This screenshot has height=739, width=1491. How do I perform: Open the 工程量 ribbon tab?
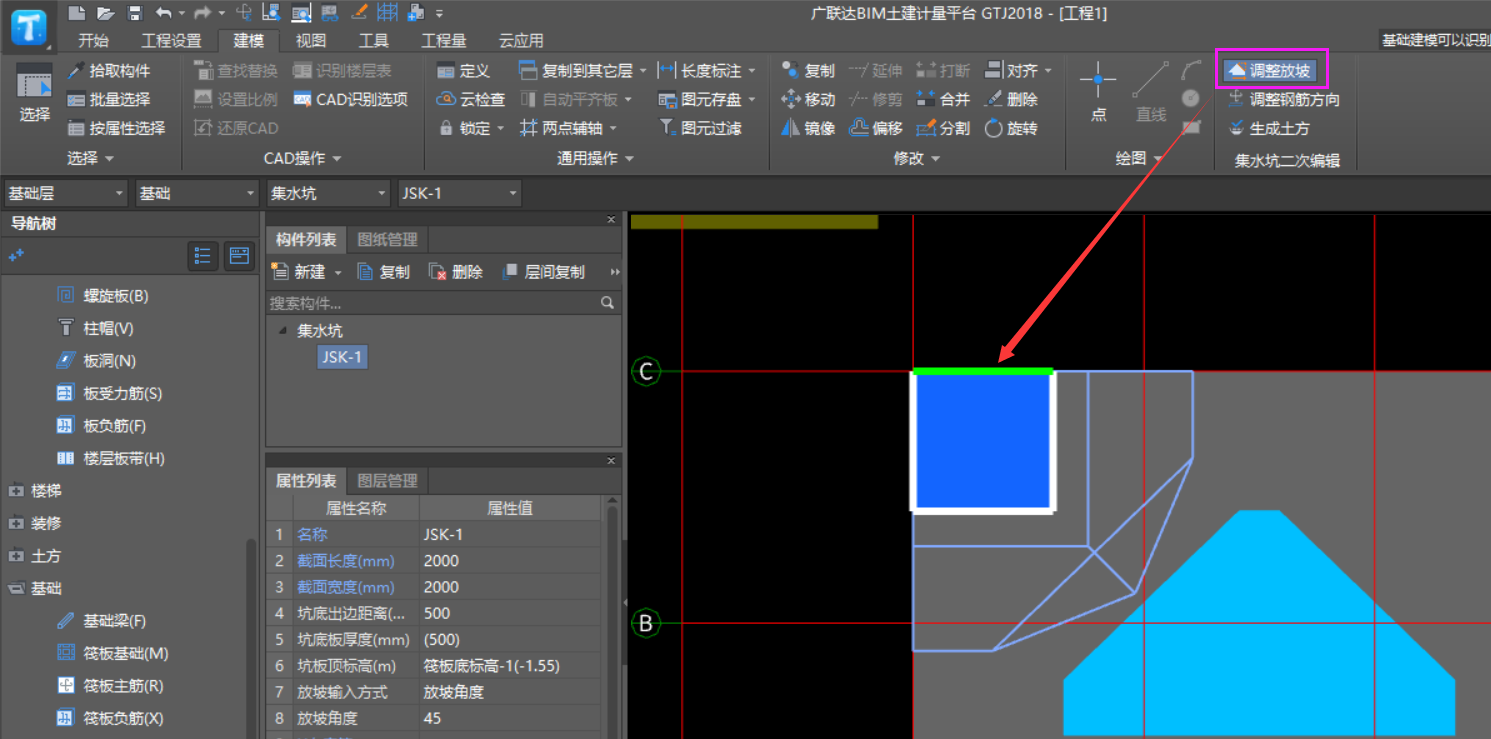coord(443,41)
